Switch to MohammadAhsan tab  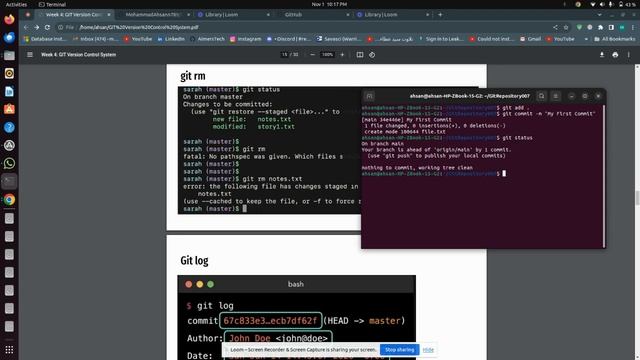(x=152, y=15)
